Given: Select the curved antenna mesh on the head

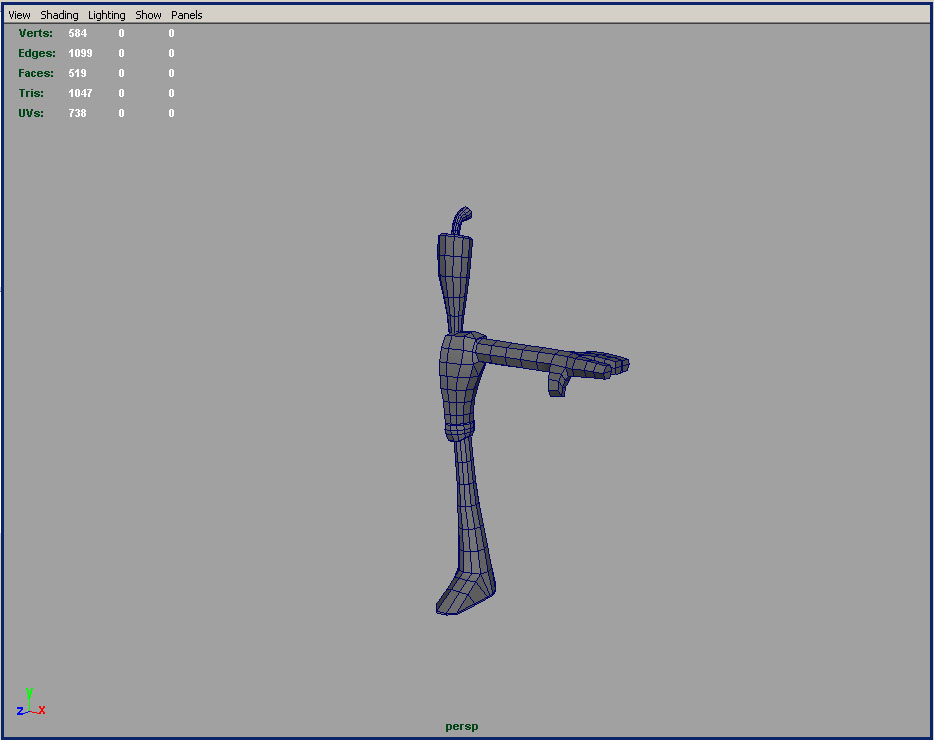Looking at the screenshot, I should coord(461,220).
